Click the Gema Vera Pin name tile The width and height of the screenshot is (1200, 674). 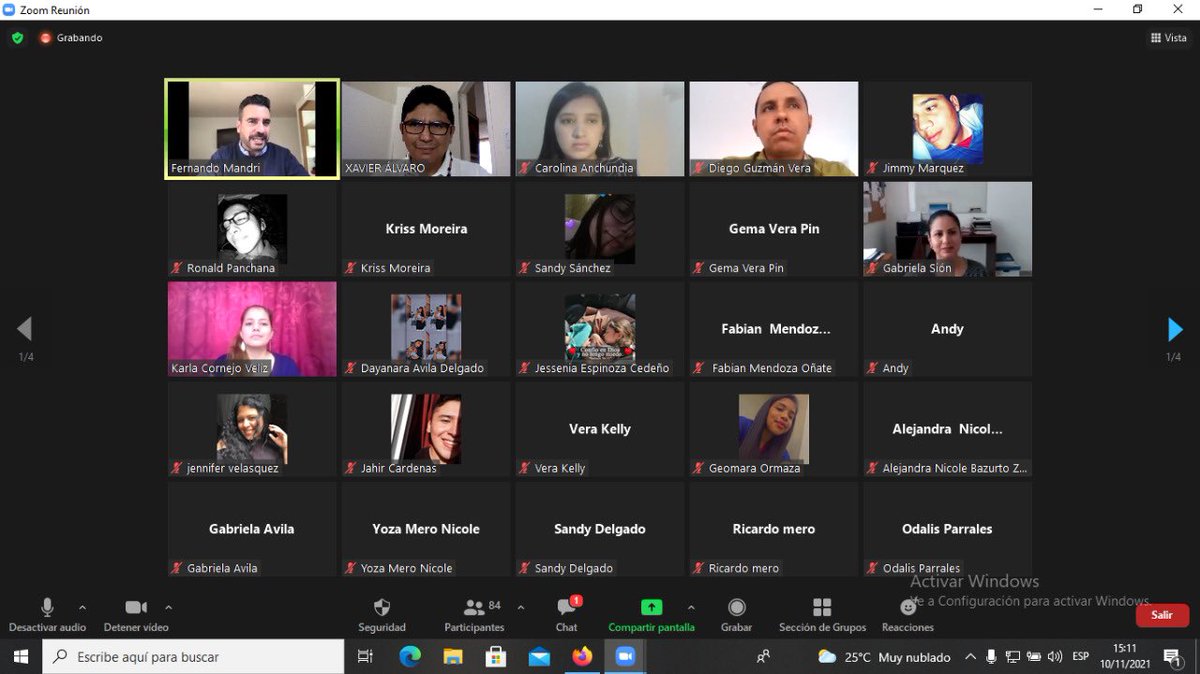coord(774,229)
